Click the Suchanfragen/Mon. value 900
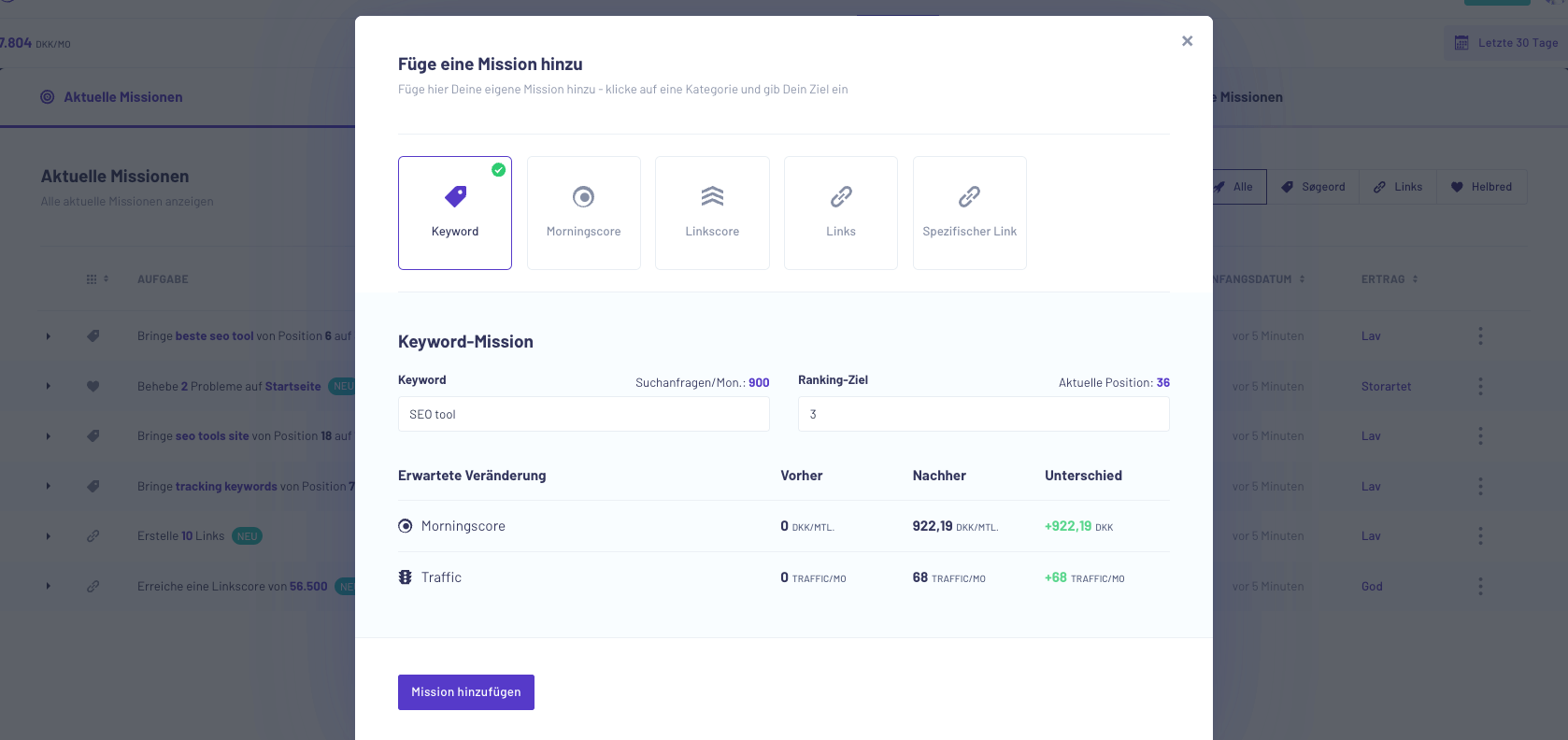The height and width of the screenshot is (740, 1568). tap(759, 383)
